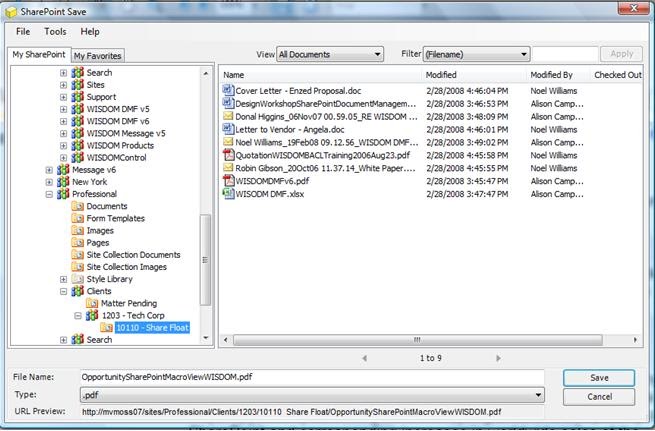Click the Save button
This screenshot has height=431, width=655.
pos(599,378)
